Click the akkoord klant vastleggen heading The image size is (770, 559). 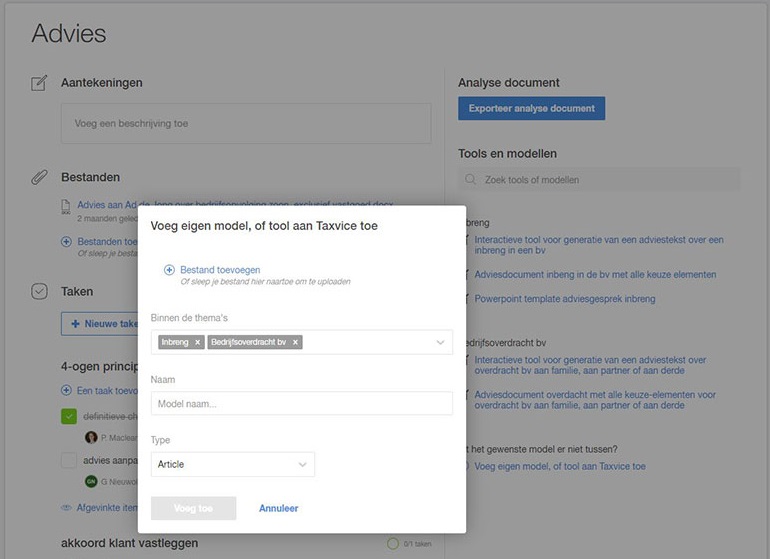pos(130,543)
